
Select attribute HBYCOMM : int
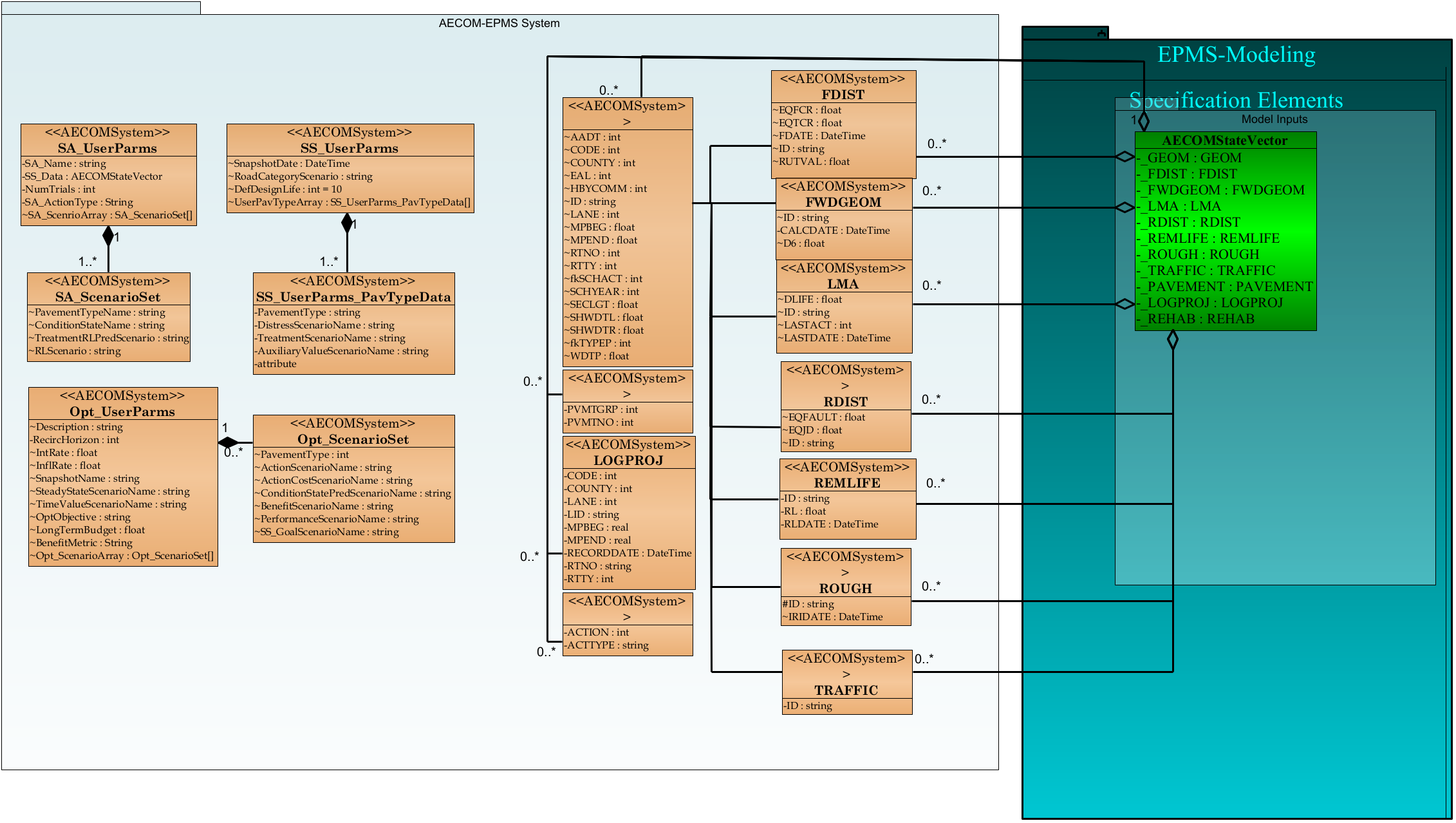coord(606,189)
